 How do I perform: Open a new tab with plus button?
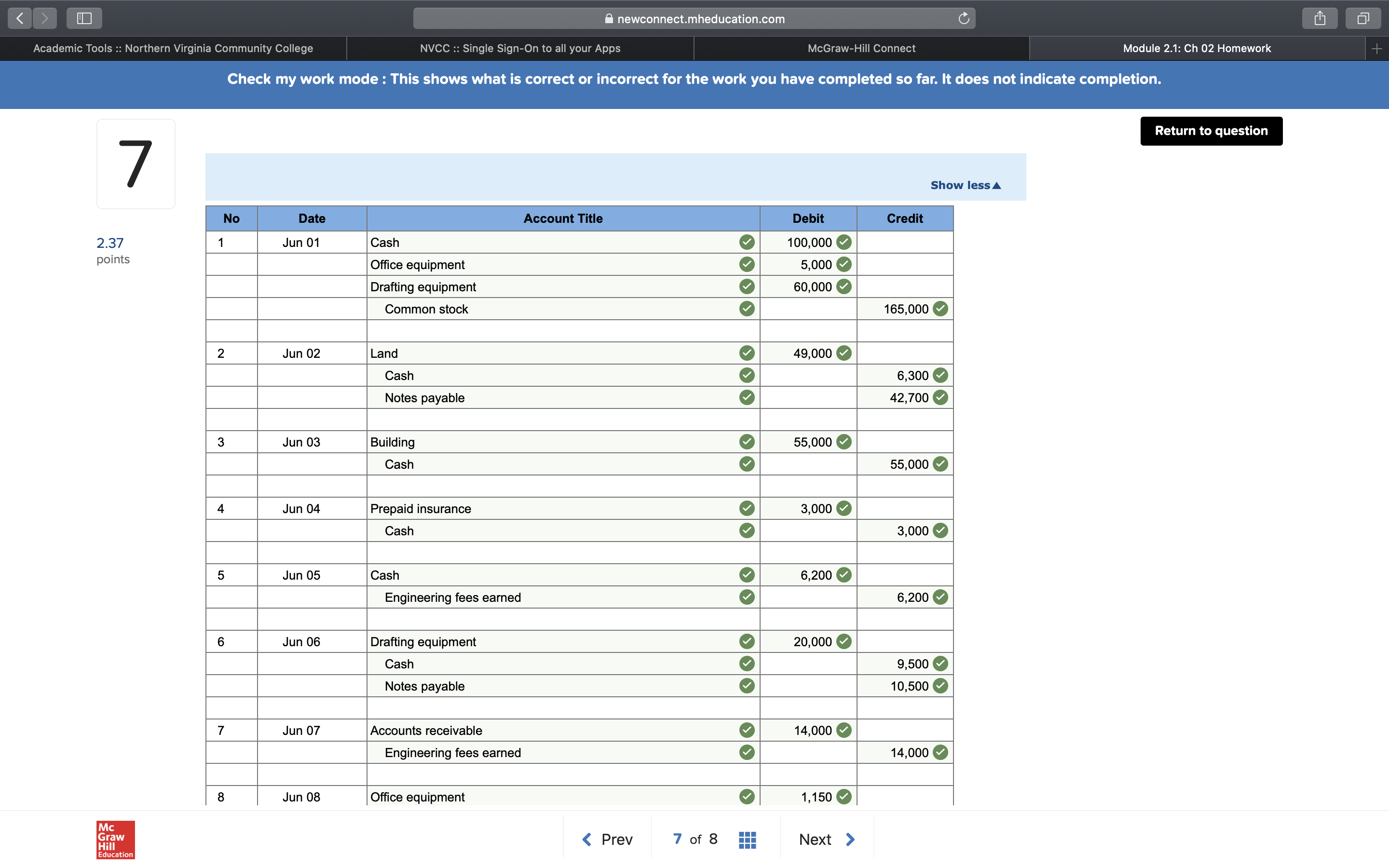pos(1376,48)
